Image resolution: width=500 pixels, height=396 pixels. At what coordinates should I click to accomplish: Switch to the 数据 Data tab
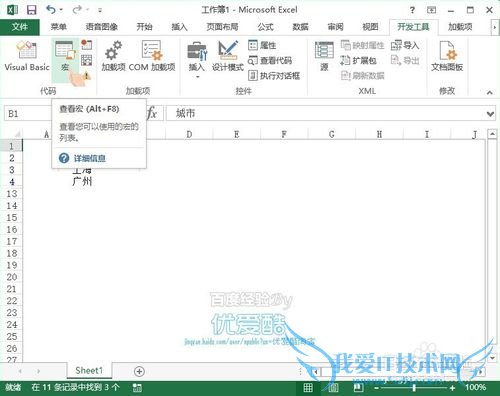300,27
